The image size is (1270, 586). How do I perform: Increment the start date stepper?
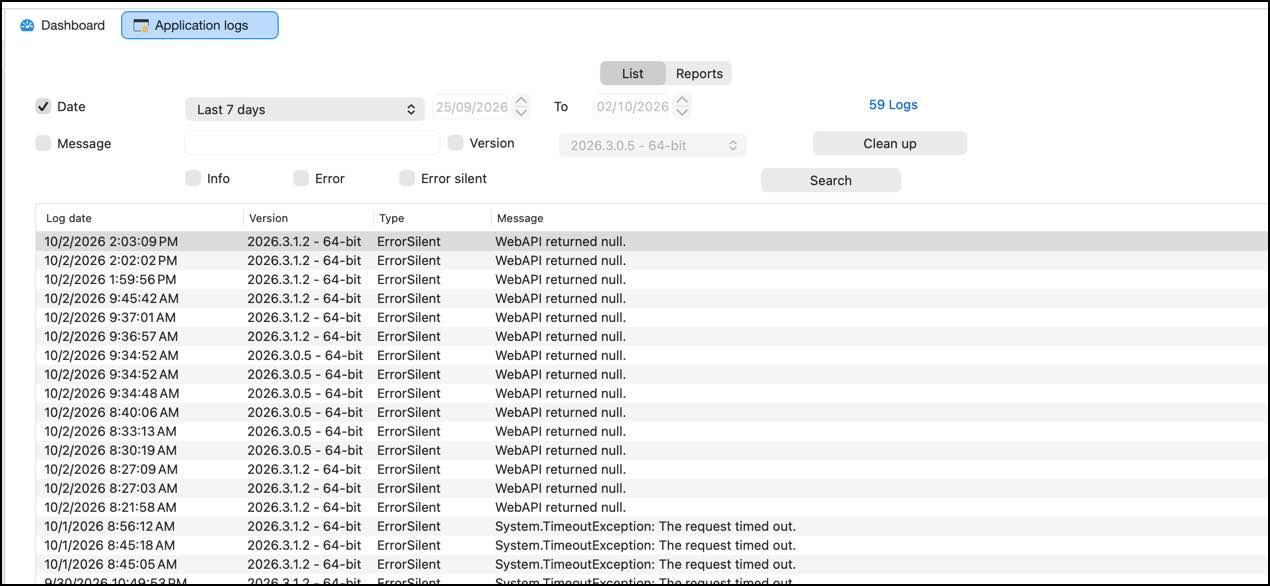(x=520, y=101)
